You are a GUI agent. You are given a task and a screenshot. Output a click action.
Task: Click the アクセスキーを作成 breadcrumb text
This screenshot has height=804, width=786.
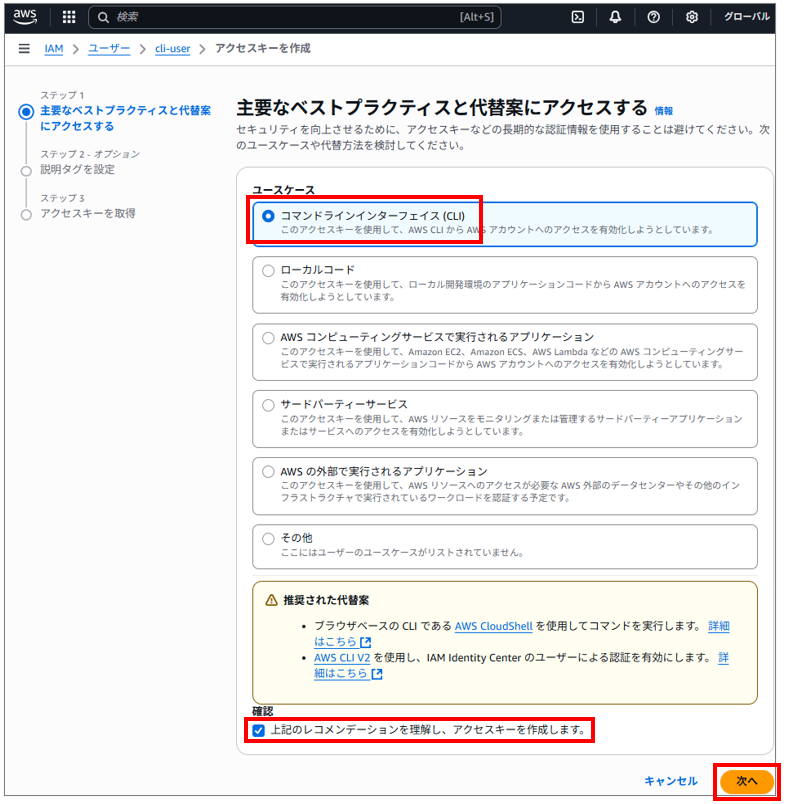point(263,49)
